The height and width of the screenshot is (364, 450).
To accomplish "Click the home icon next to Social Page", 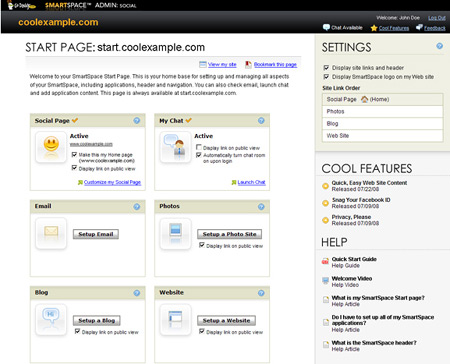I will click(365, 99).
